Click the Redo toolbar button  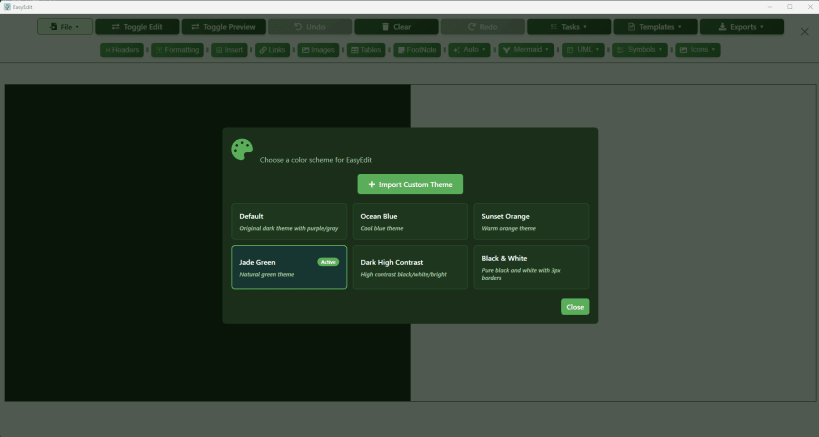(483, 27)
